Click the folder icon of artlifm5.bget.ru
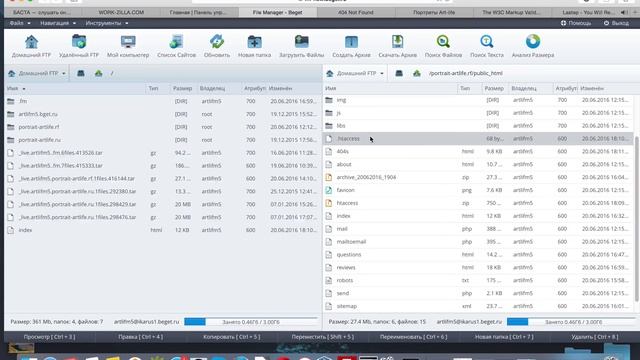 (x=11, y=114)
